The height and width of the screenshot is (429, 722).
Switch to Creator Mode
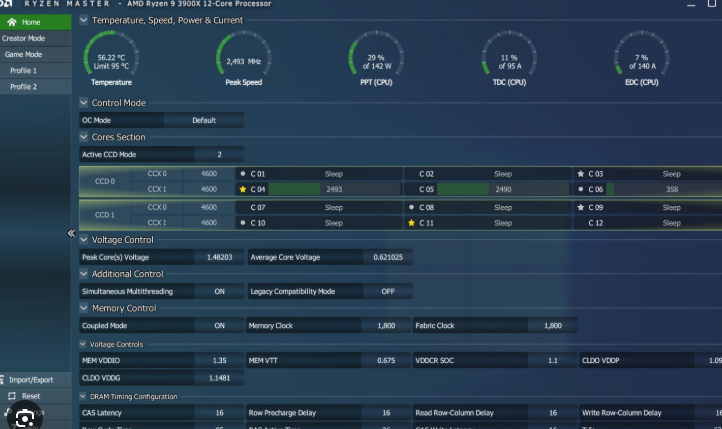[35, 39]
